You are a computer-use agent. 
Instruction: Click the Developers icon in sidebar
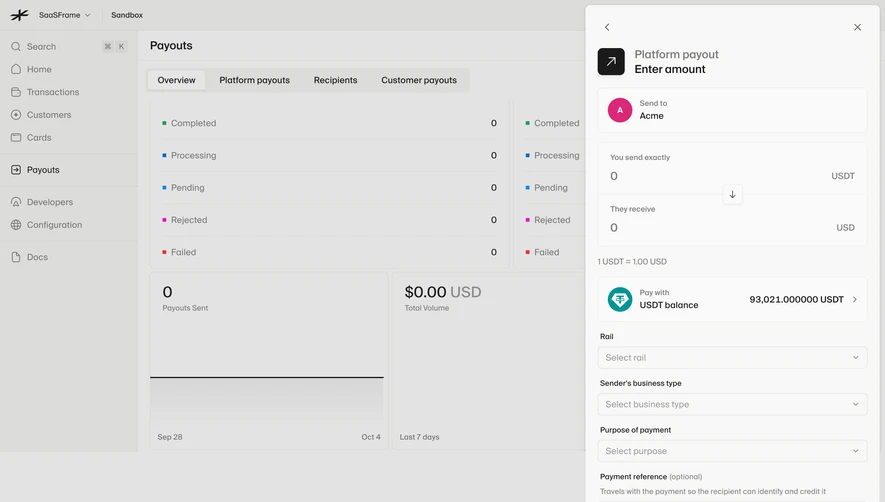pos(16,202)
